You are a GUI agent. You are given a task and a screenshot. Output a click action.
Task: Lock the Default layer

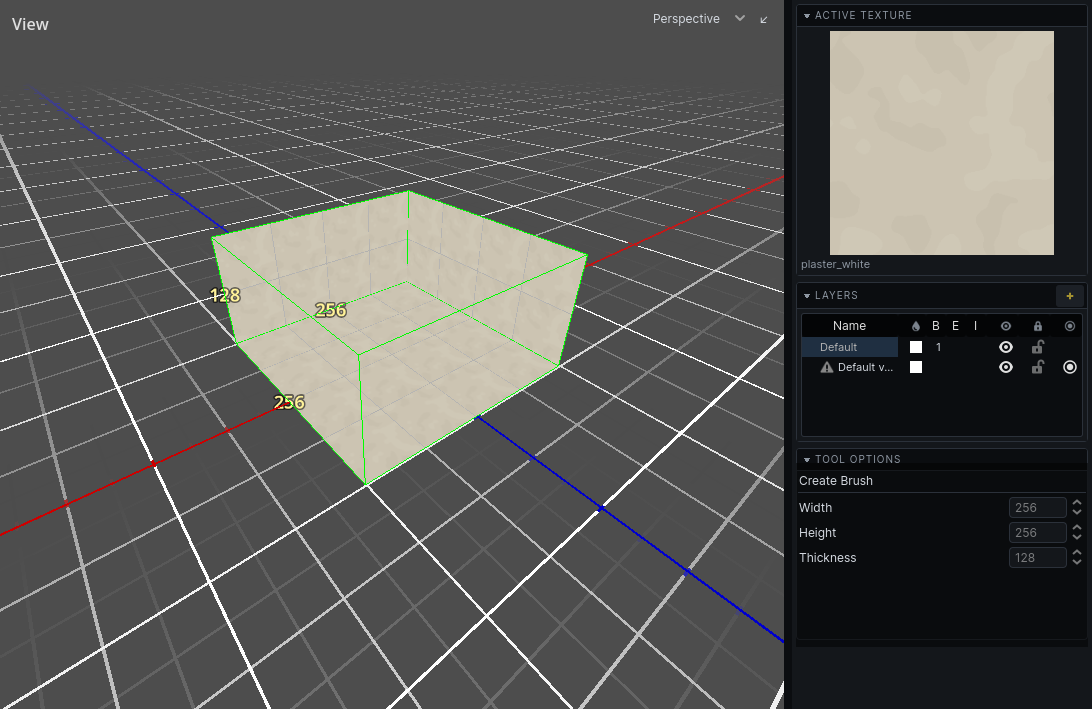point(1038,347)
